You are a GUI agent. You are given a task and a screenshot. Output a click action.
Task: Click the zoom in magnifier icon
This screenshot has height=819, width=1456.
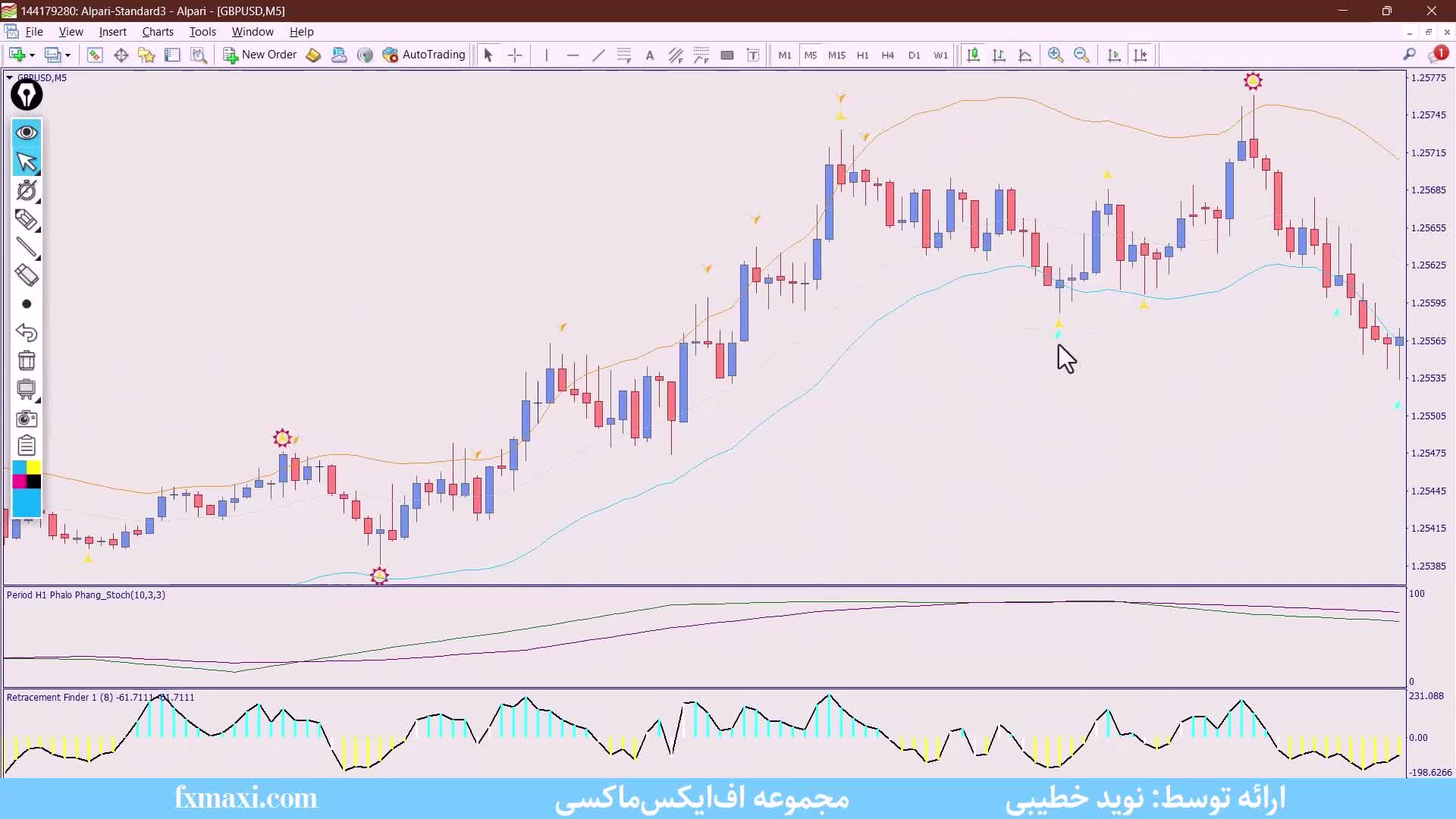pos(1055,55)
